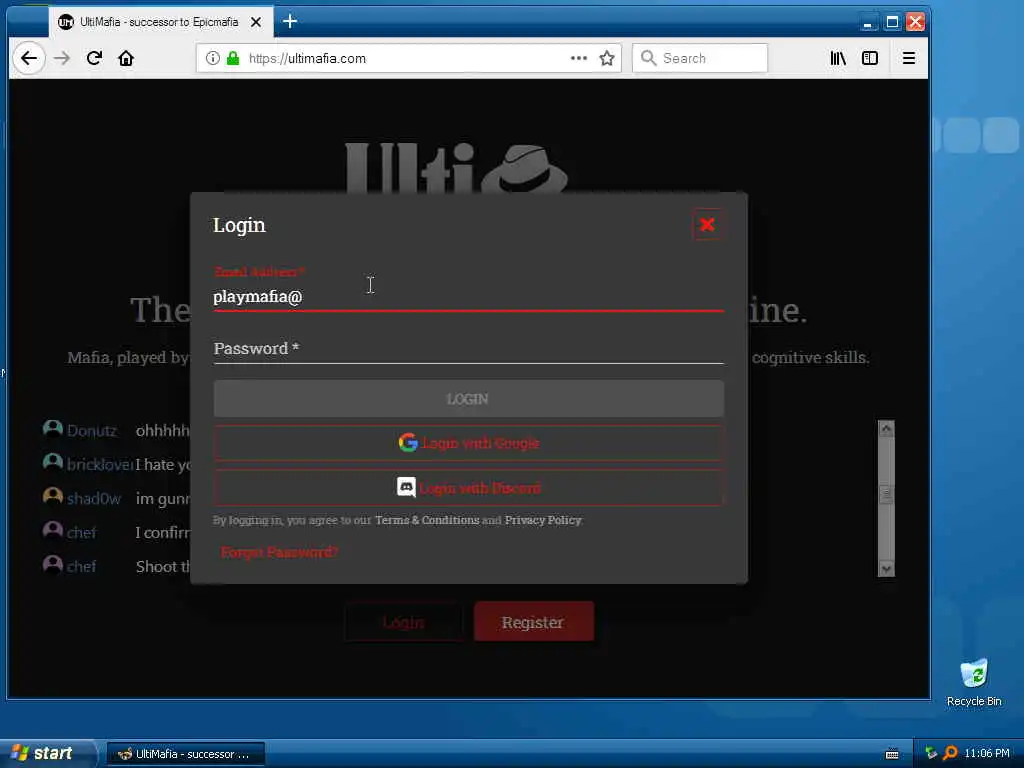Click the Discord logo icon
1024x768 pixels.
click(x=406, y=487)
